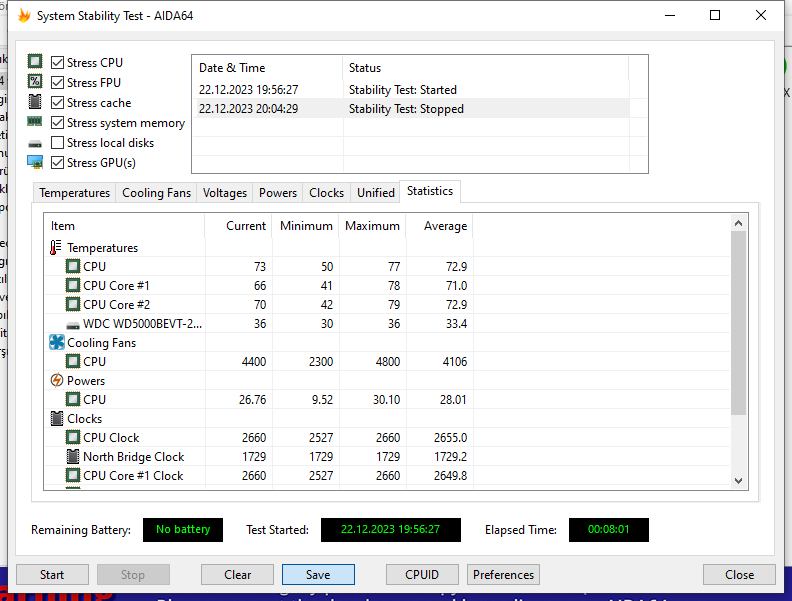Enable the Stress local disks checkbox
Image resolution: width=792 pixels, height=601 pixels.
tap(58, 143)
